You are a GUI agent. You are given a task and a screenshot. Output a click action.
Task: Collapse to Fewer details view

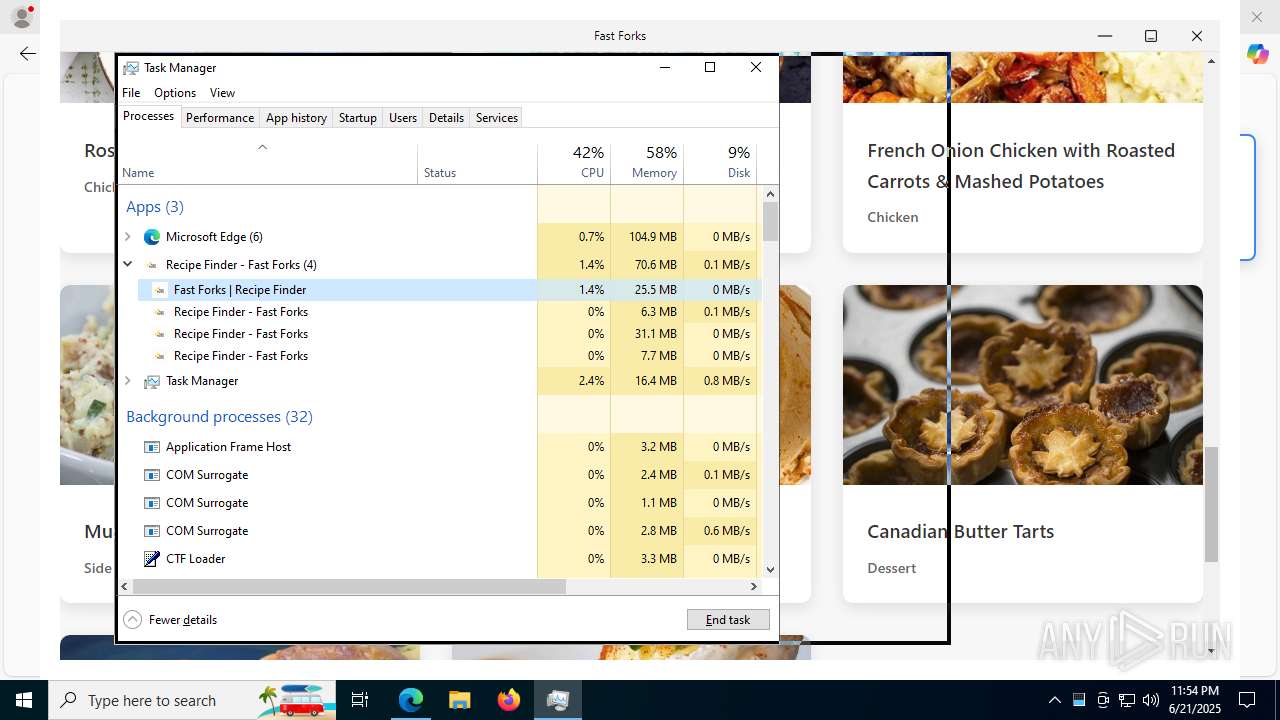(x=170, y=620)
